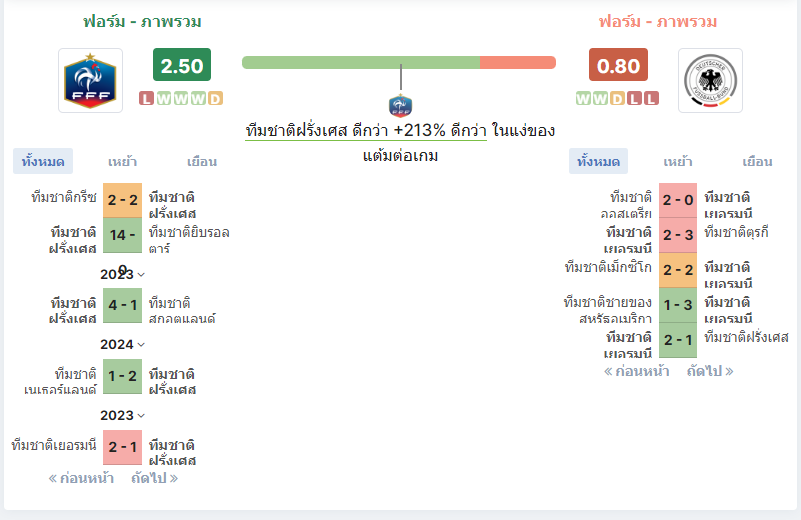Click small France crest under comparison bar
This screenshot has width=801, height=520.
pos(400,106)
